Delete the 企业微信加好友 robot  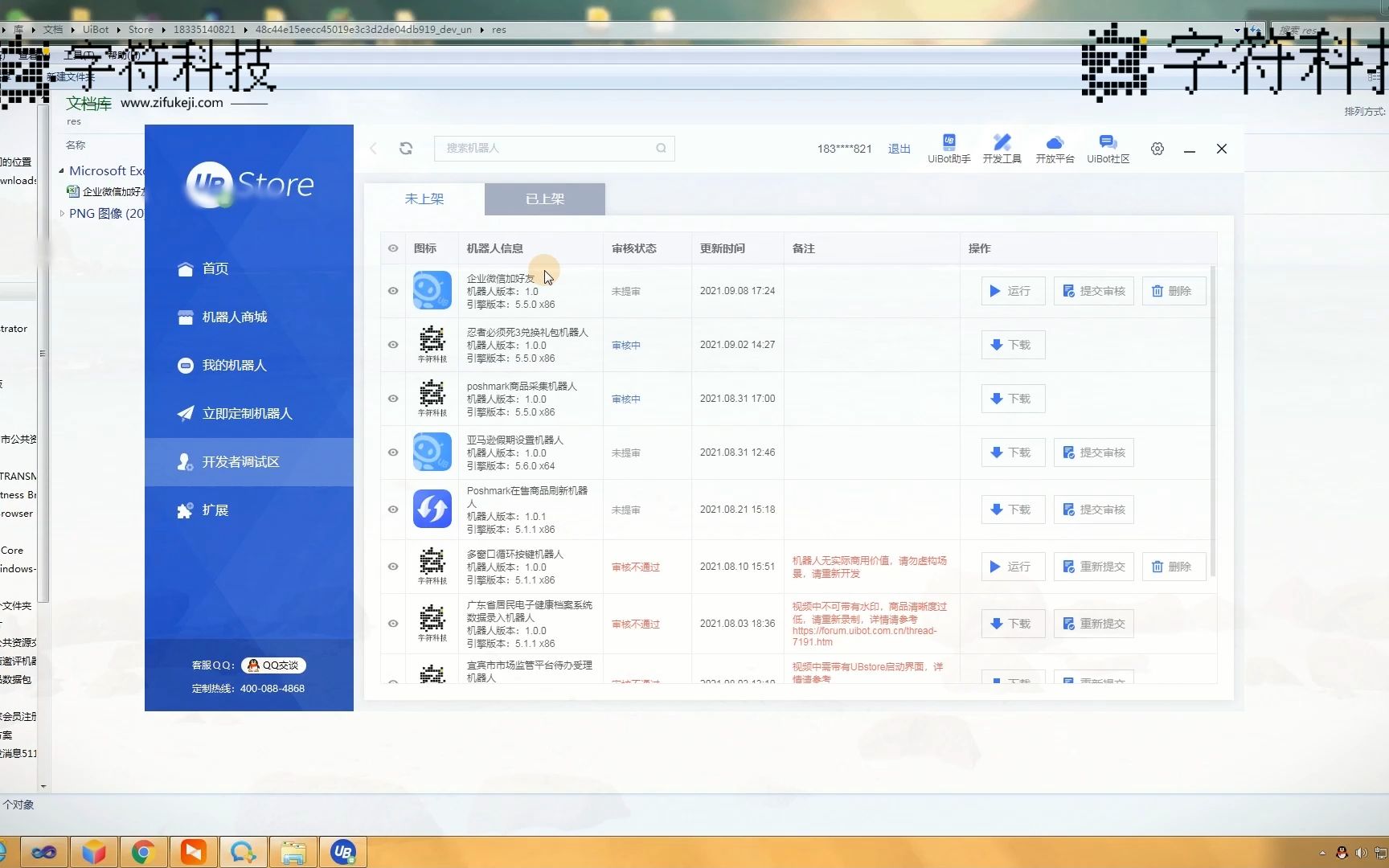tap(1174, 291)
